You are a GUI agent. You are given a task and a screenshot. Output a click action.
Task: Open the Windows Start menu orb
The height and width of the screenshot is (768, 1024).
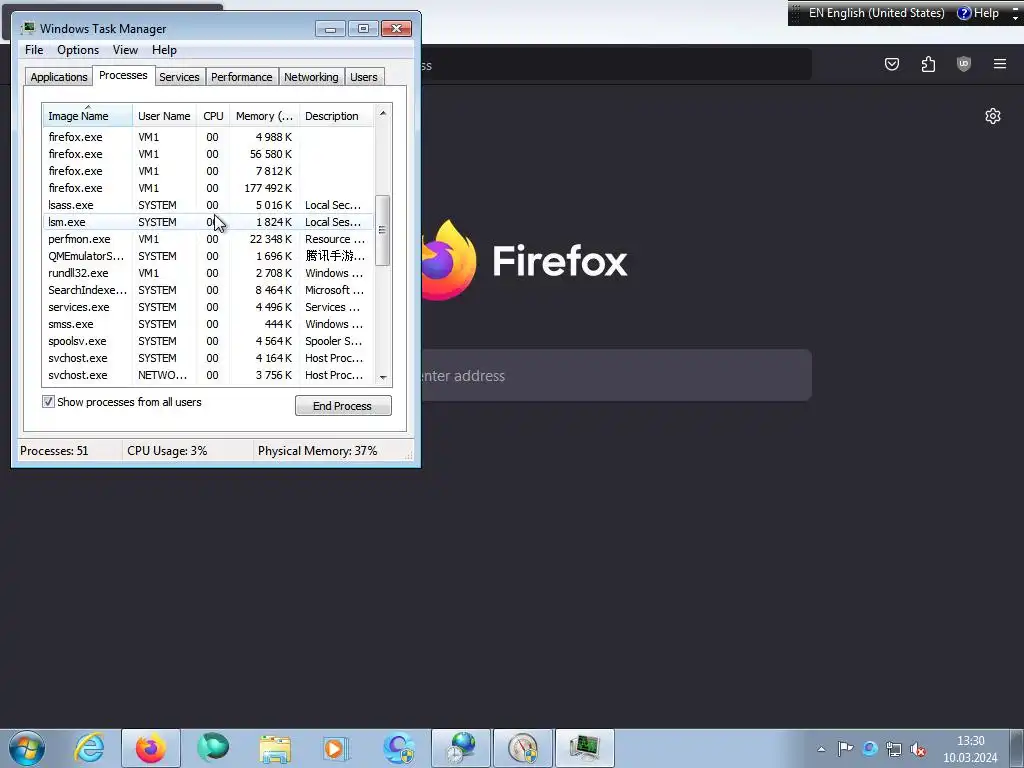point(27,748)
